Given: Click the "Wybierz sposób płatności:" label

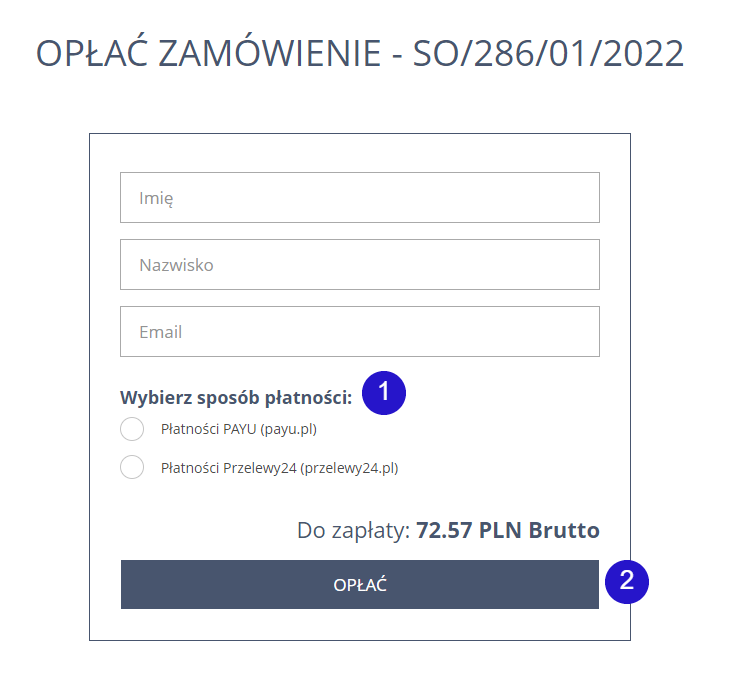Looking at the screenshot, I should 236,398.
